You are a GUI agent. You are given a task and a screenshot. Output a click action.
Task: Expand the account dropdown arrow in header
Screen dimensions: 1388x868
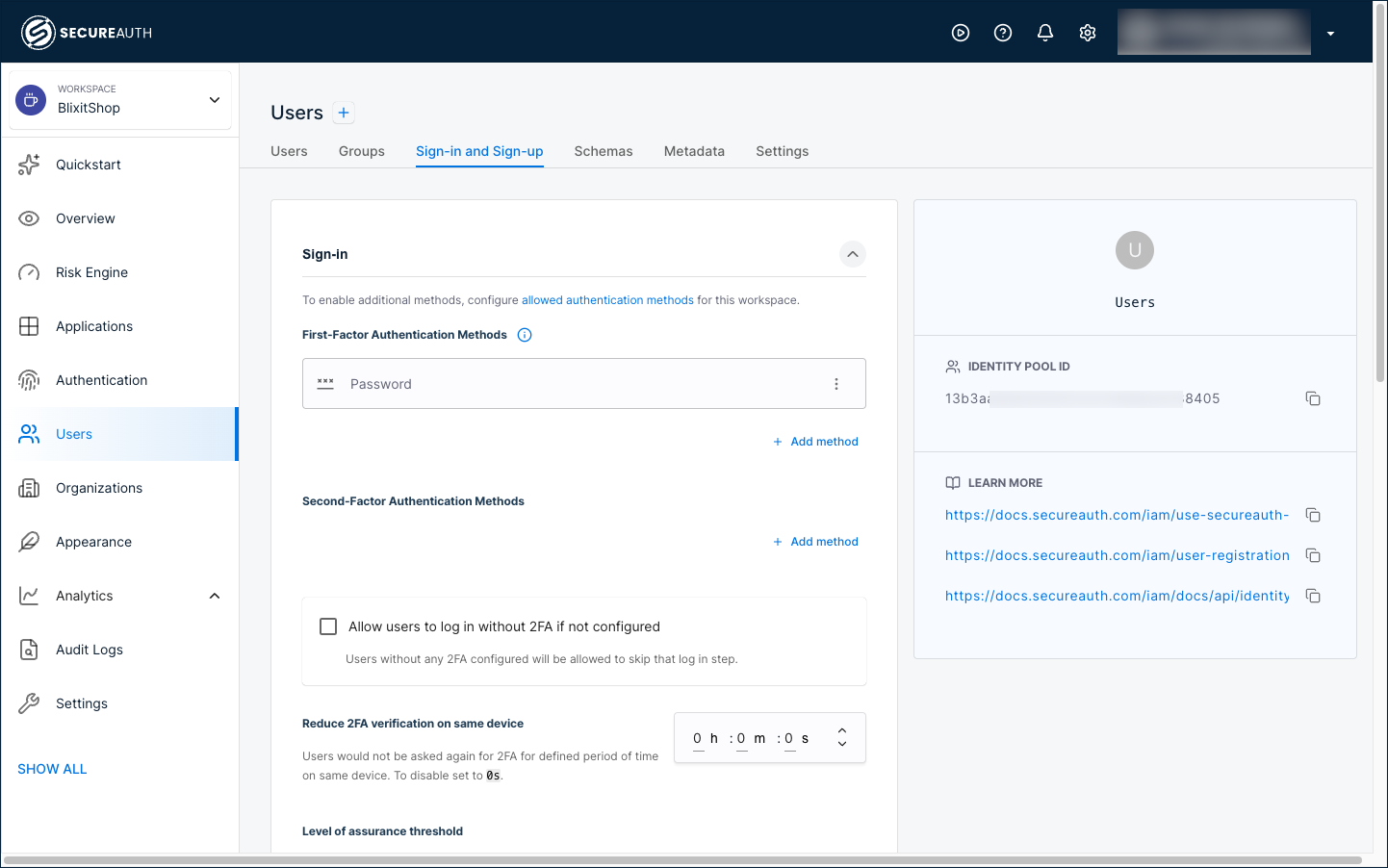1330,34
